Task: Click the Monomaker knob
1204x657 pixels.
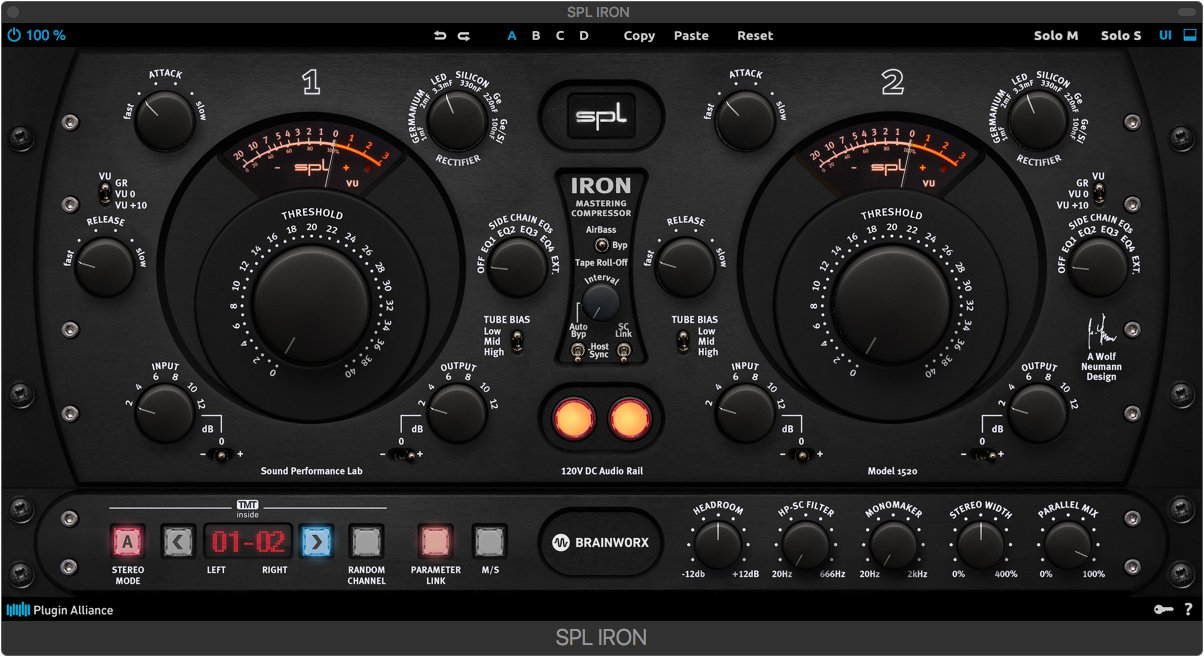Action: click(892, 545)
